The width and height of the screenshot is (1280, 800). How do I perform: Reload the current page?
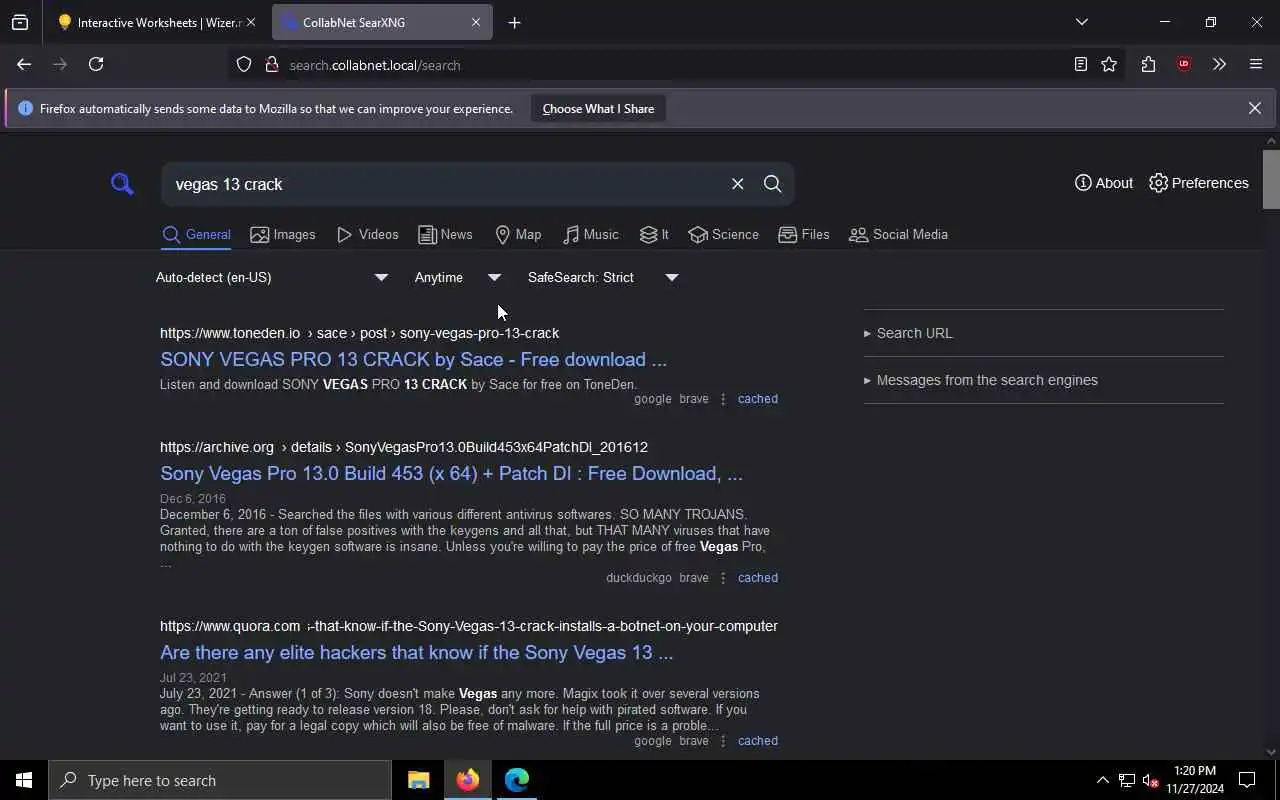pos(96,64)
